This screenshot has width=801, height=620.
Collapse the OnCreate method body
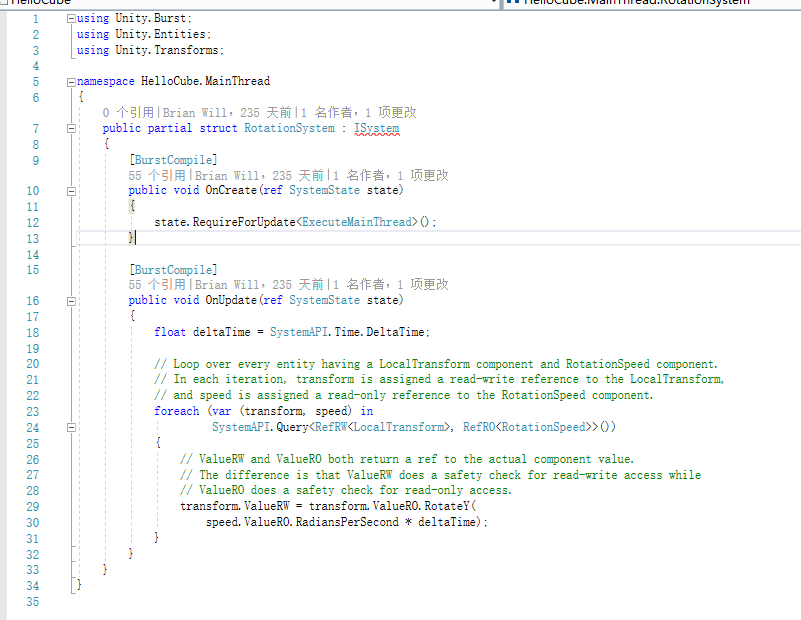(x=71, y=192)
